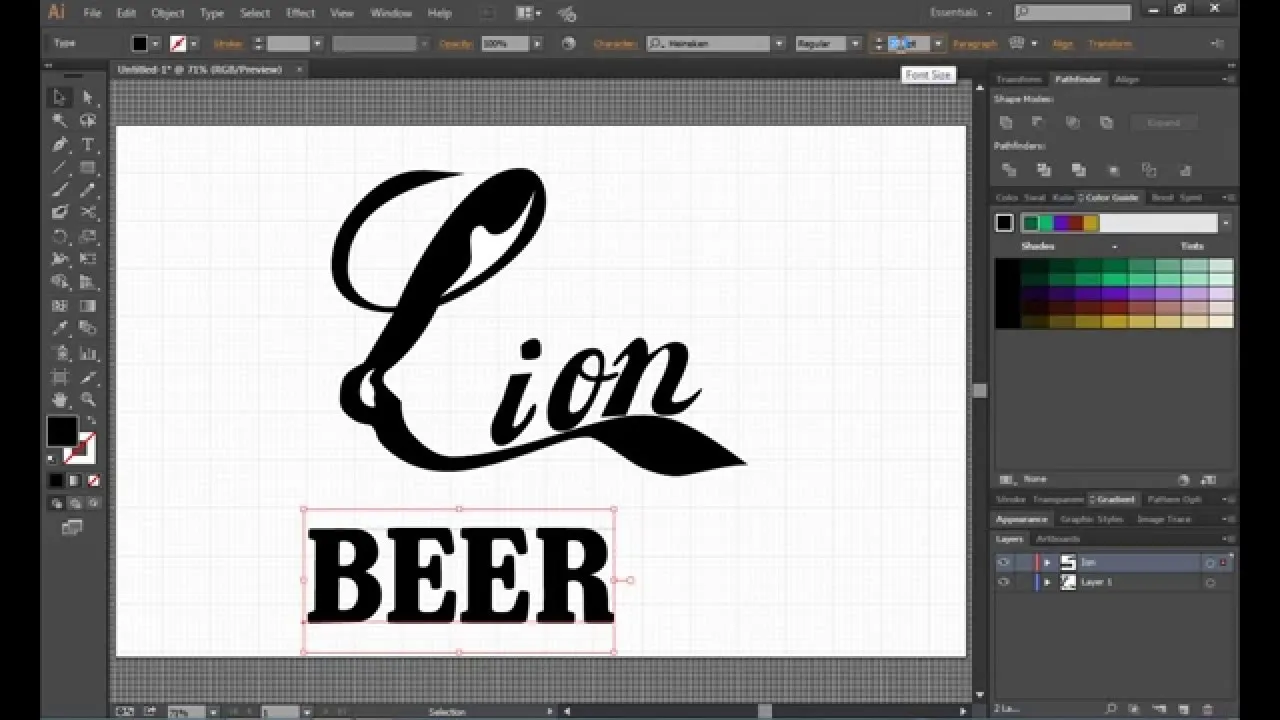Expand the Layer 1 disclosure triangle
1280x720 pixels.
pyautogui.click(x=1047, y=582)
